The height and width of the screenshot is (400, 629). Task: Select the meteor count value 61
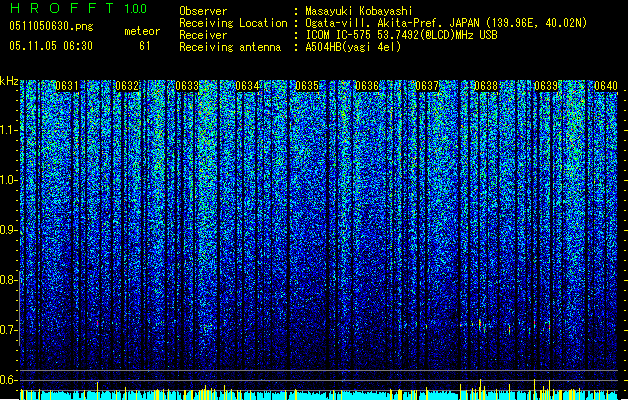click(145, 46)
